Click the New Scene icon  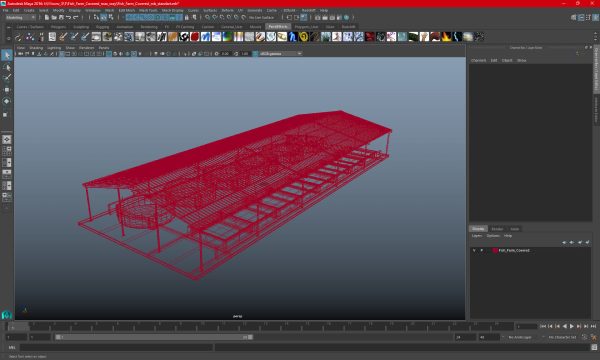pyautogui.click(x=47, y=17)
